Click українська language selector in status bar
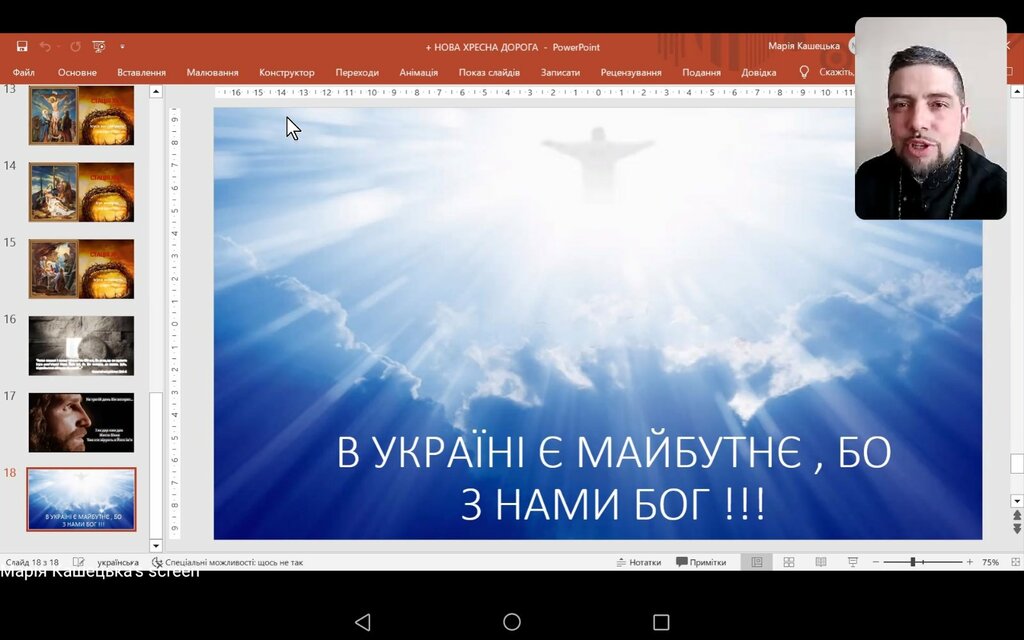 click(117, 562)
